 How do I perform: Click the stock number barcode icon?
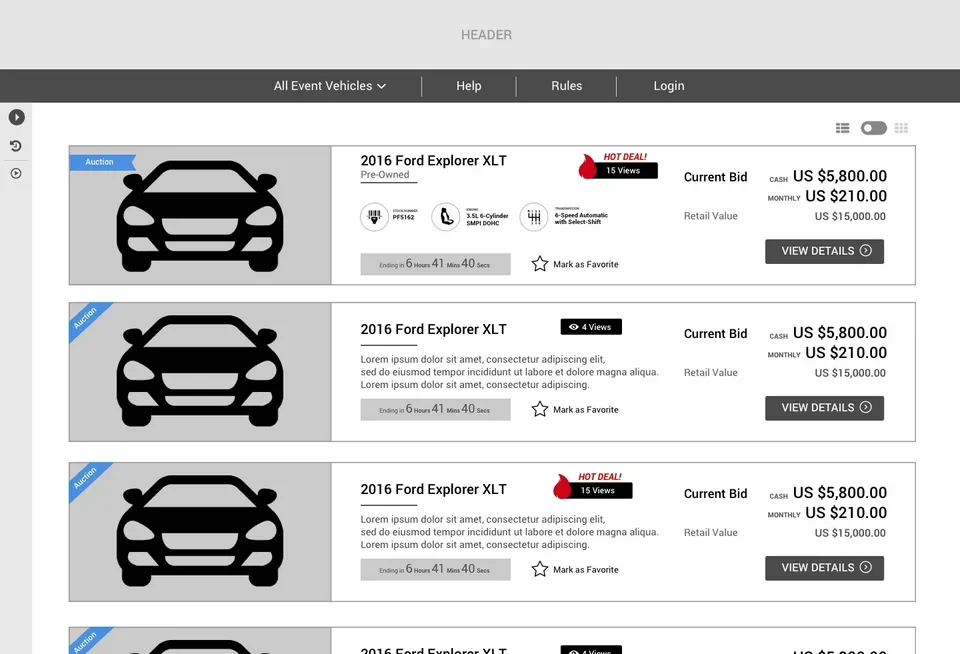(x=374, y=217)
